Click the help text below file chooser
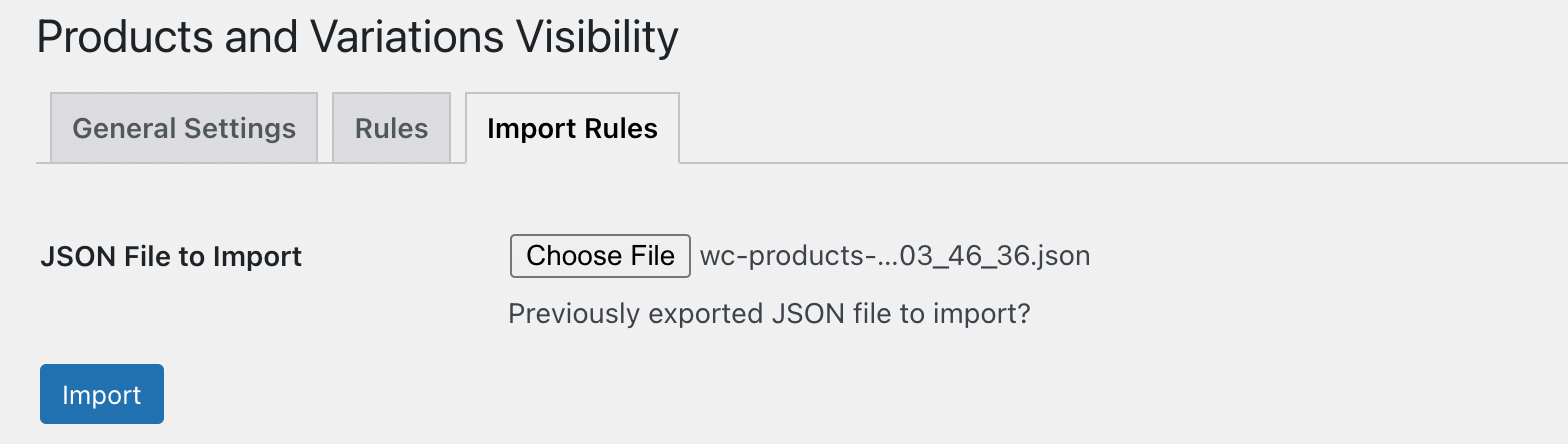The width and height of the screenshot is (1568, 444). pyautogui.click(x=769, y=314)
